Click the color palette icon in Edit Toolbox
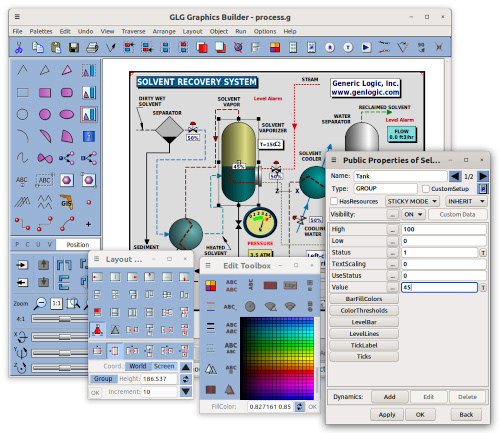 click(x=210, y=286)
